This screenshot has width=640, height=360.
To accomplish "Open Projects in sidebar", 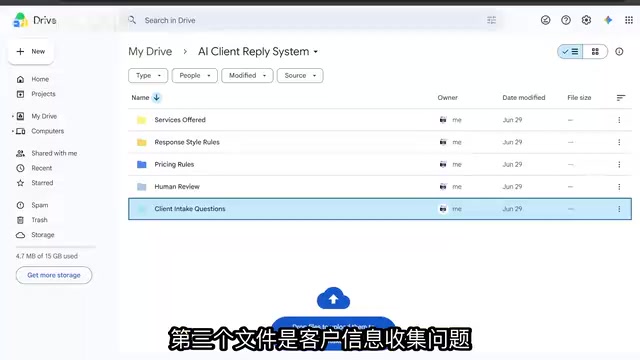I will coord(43,94).
